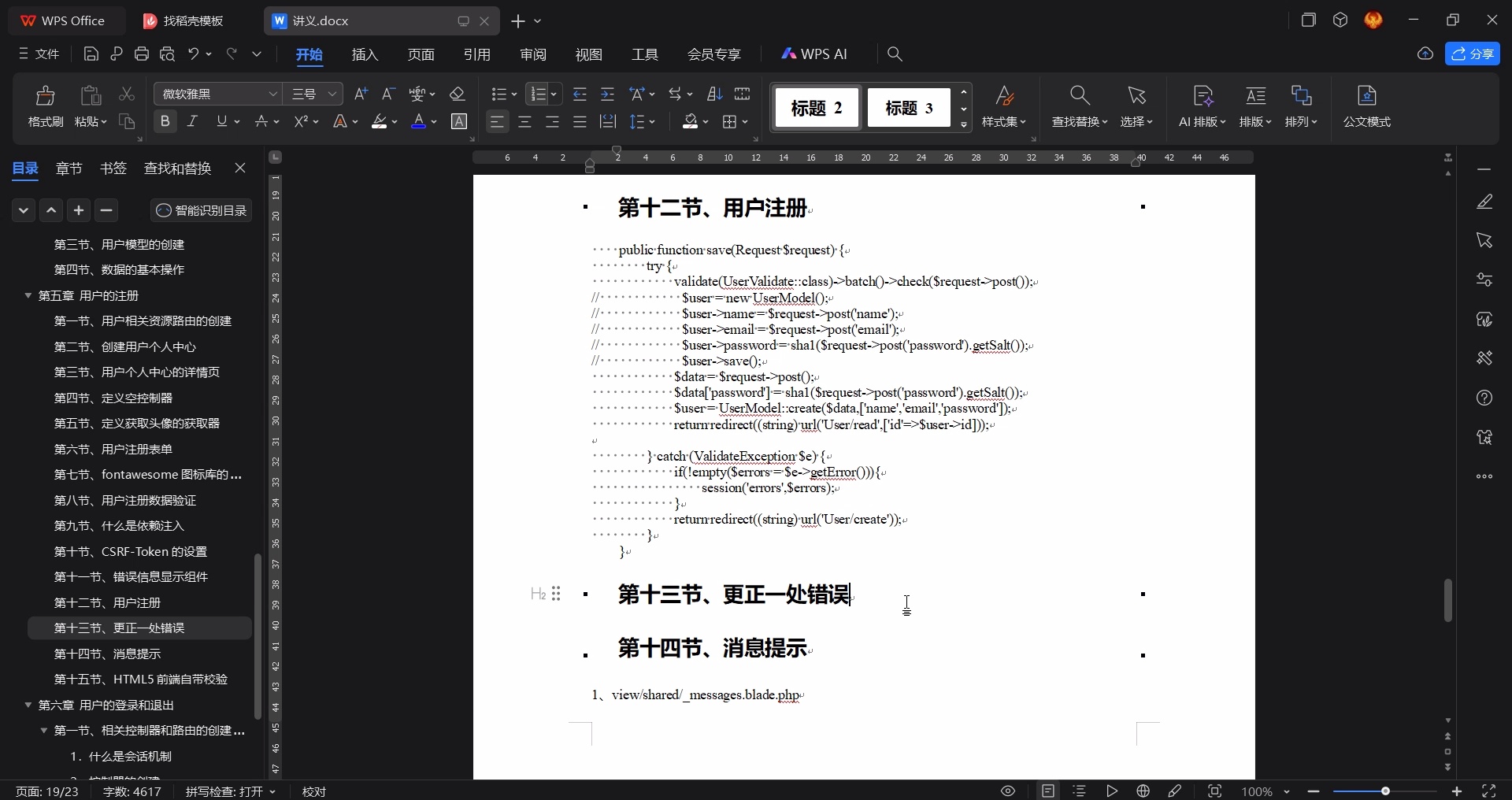Click the cut (剪切) icon

click(x=127, y=94)
